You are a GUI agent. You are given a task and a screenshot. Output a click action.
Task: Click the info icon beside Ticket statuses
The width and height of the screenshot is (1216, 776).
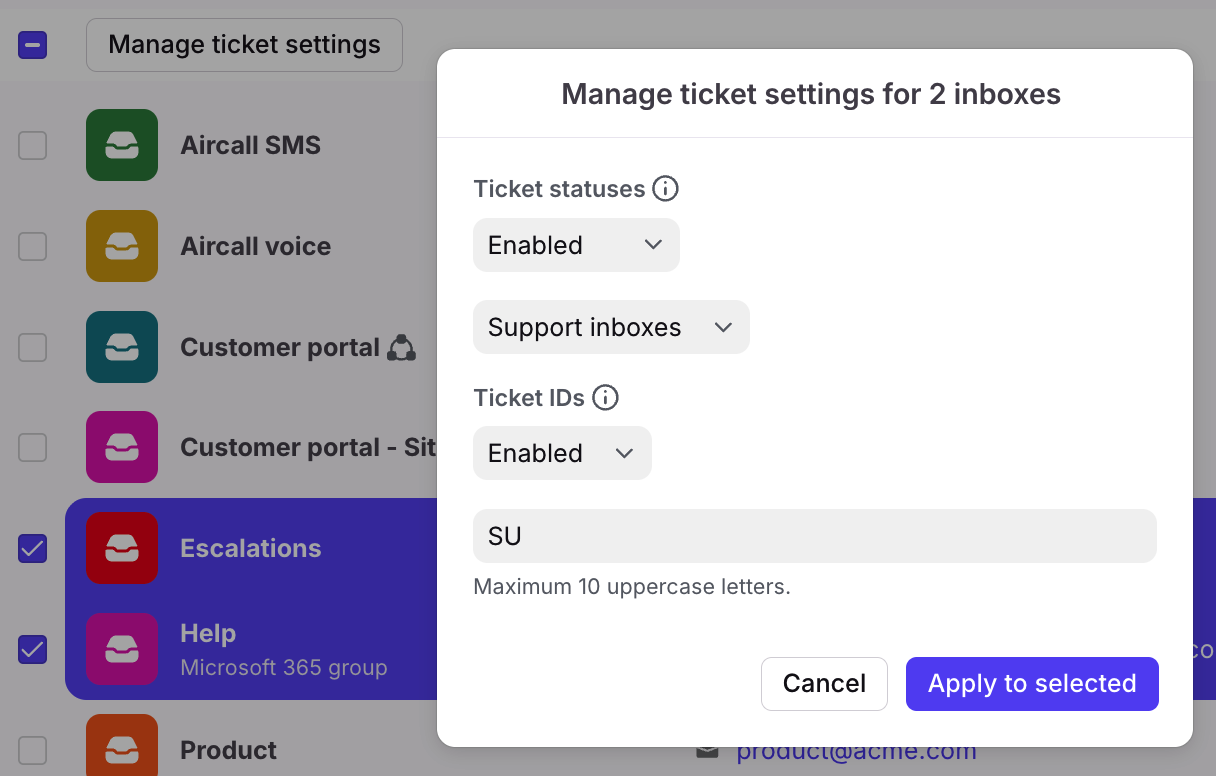(x=665, y=189)
